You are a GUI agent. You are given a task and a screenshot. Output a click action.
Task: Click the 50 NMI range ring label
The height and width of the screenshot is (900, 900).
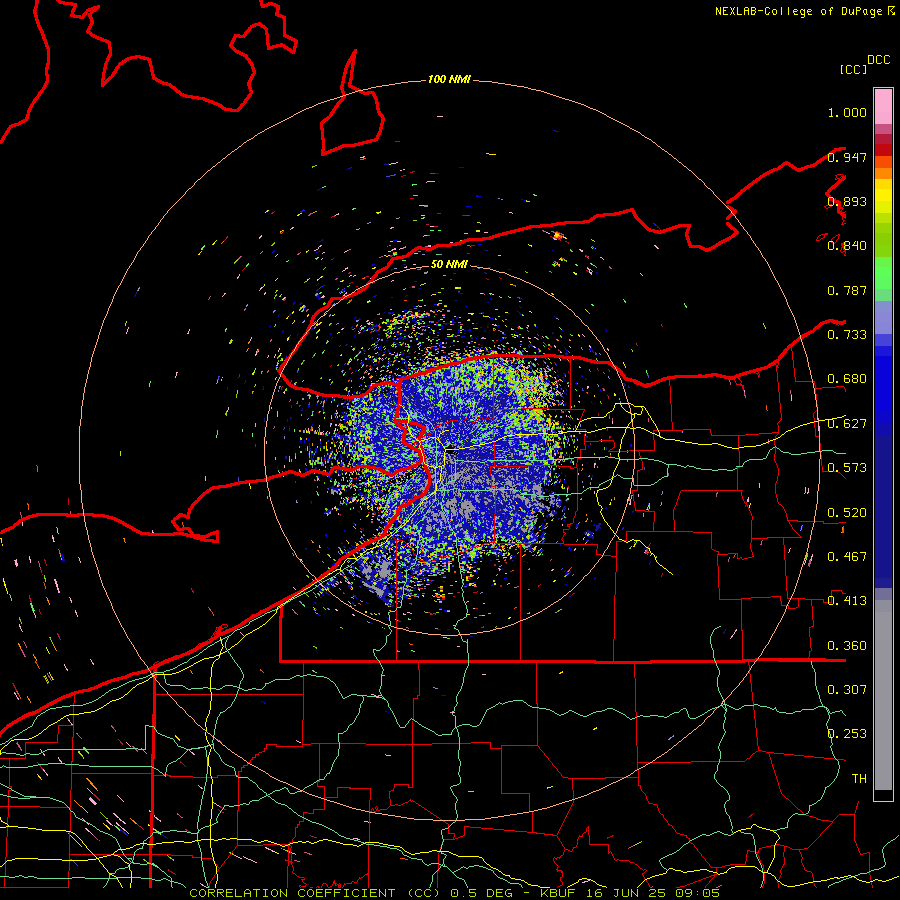[x=449, y=264]
